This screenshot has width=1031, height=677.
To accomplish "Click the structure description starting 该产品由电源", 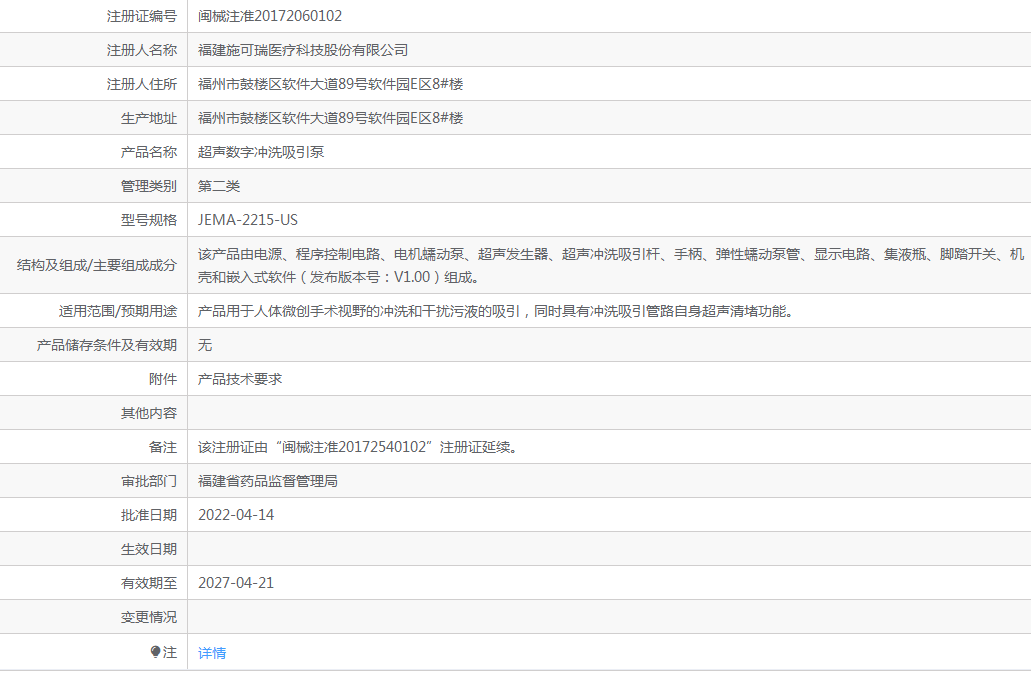I will click(611, 266).
